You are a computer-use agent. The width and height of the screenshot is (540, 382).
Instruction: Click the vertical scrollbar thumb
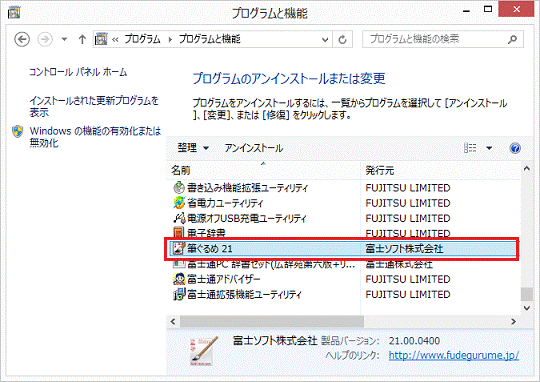tap(527, 294)
